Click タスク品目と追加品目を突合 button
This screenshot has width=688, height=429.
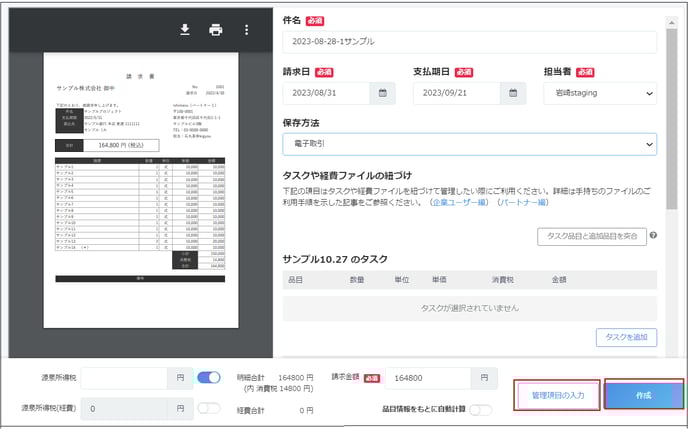[592, 236]
